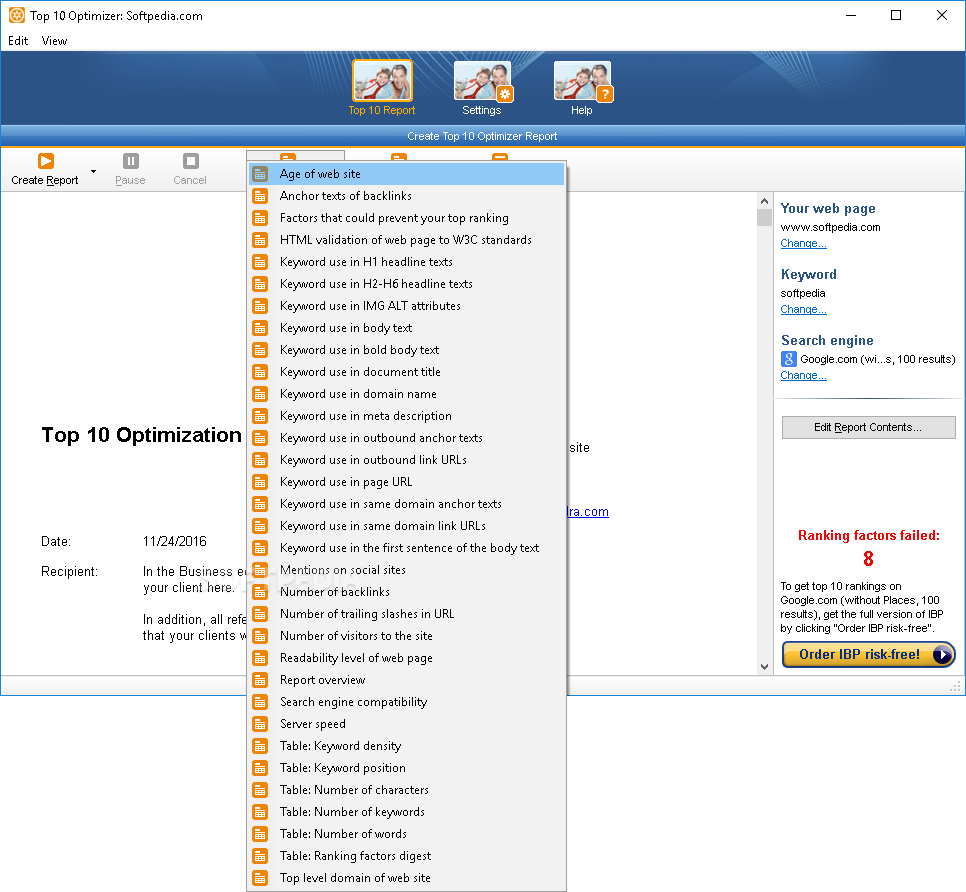Select Mentions on social sites
This screenshot has height=892, width=966.
(x=407, y=570)
